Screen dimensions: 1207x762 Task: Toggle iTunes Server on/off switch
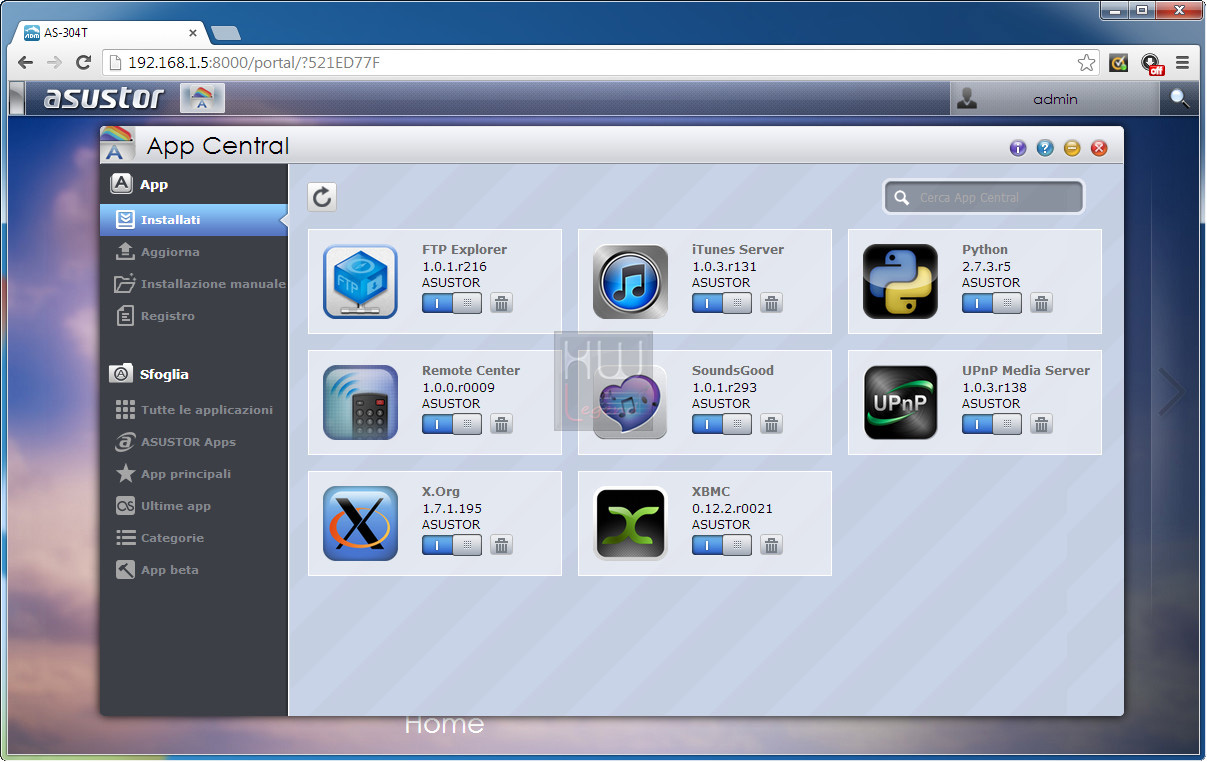[x=722, y=303]
